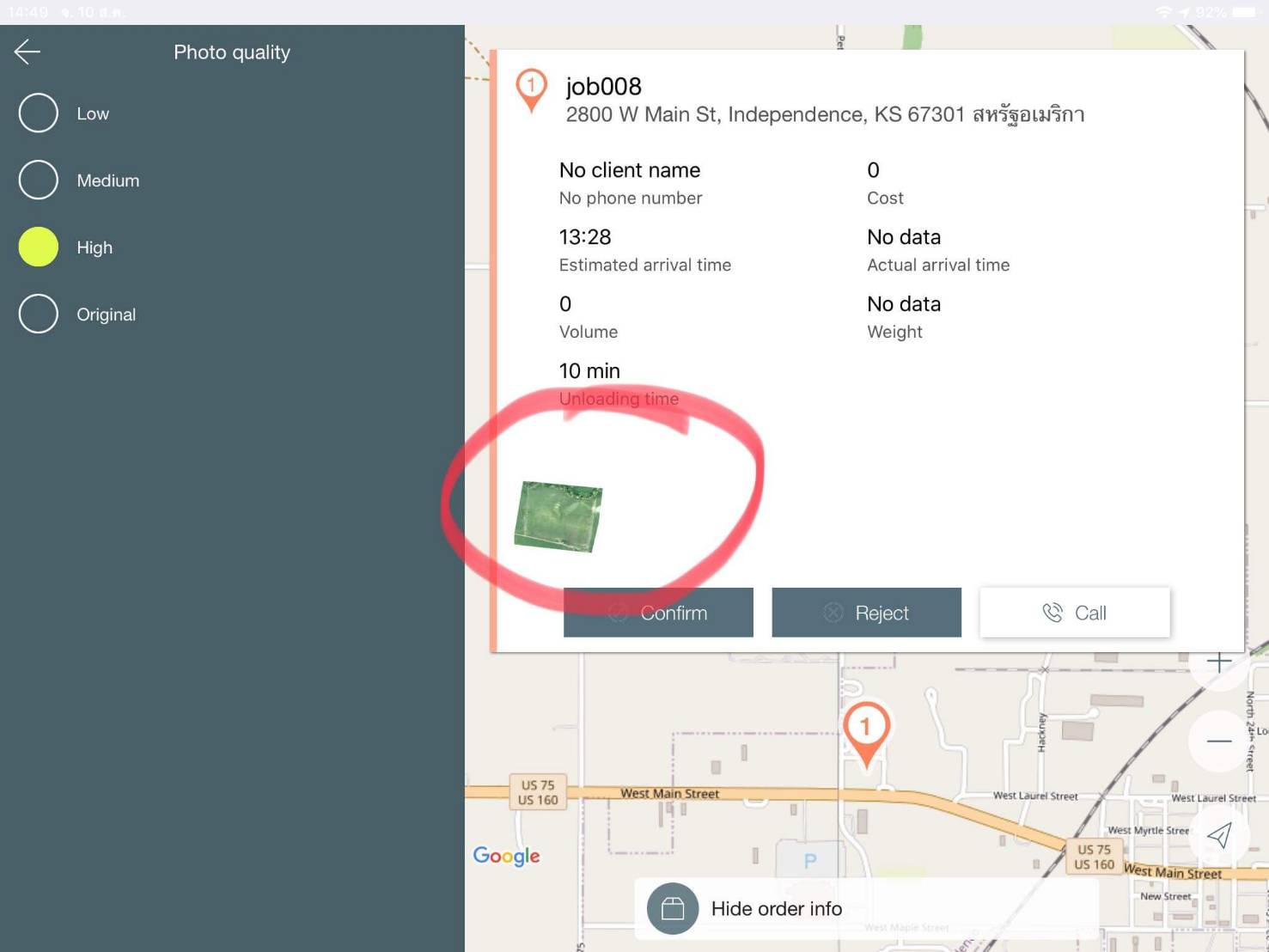
Task: Choose Original photo quality option
Action: tap(39, 314)
